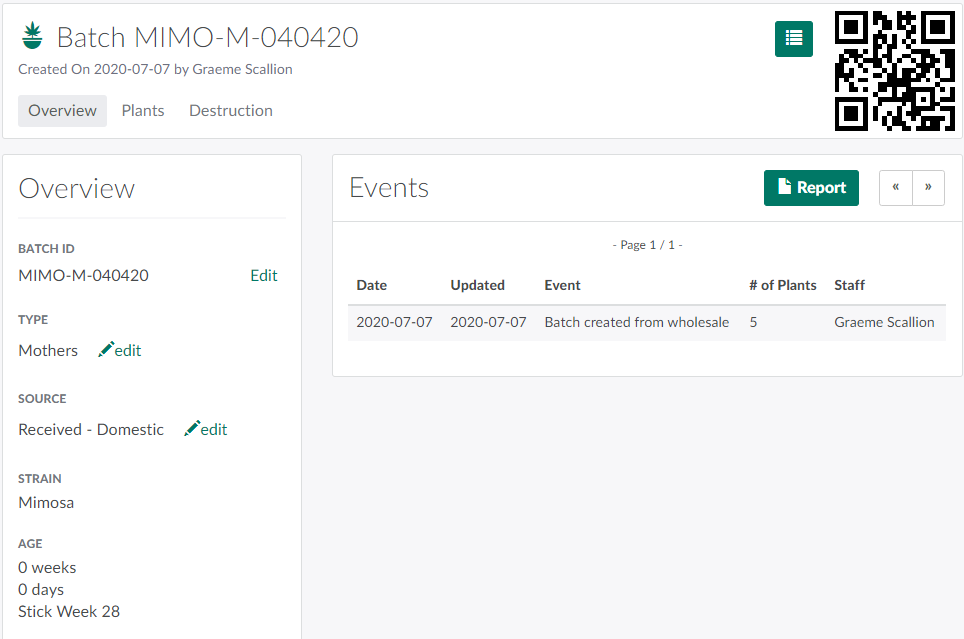Select the 'Batch created from wholesale' event
Viewport: 964px width, 639px height.
tap(636, 322)
